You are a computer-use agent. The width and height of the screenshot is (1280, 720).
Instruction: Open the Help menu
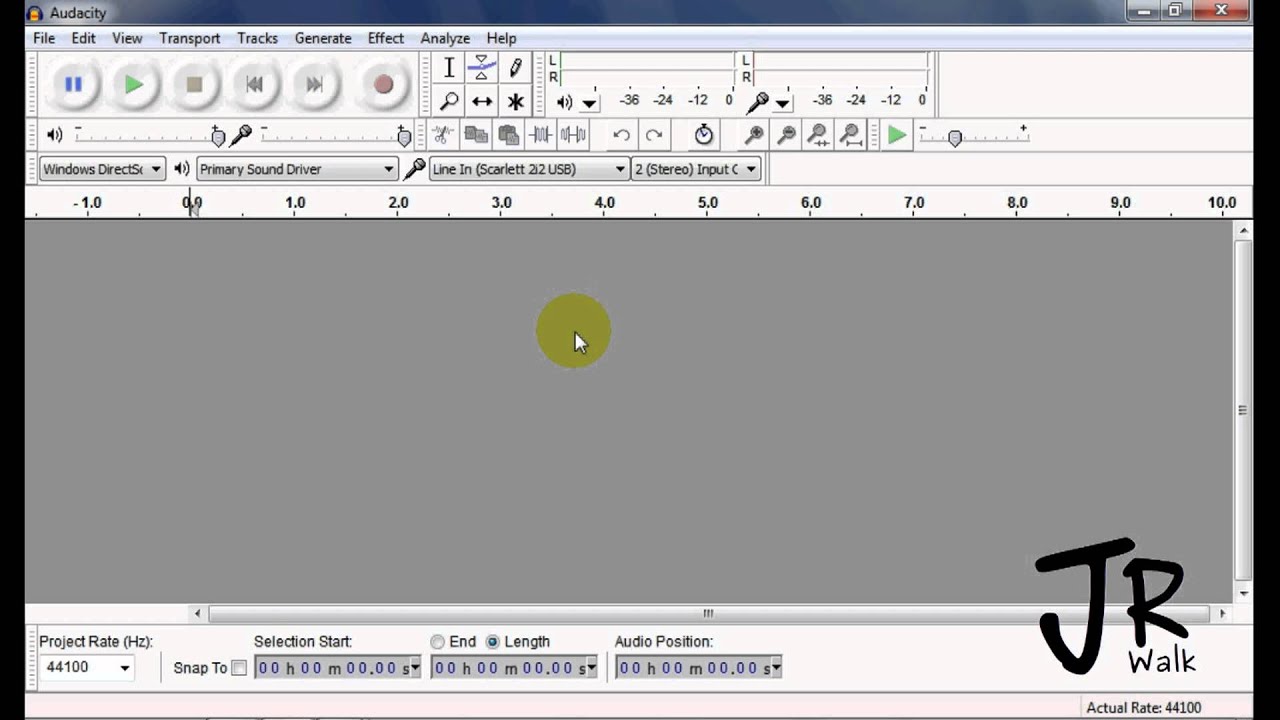(x=501, y=38)
